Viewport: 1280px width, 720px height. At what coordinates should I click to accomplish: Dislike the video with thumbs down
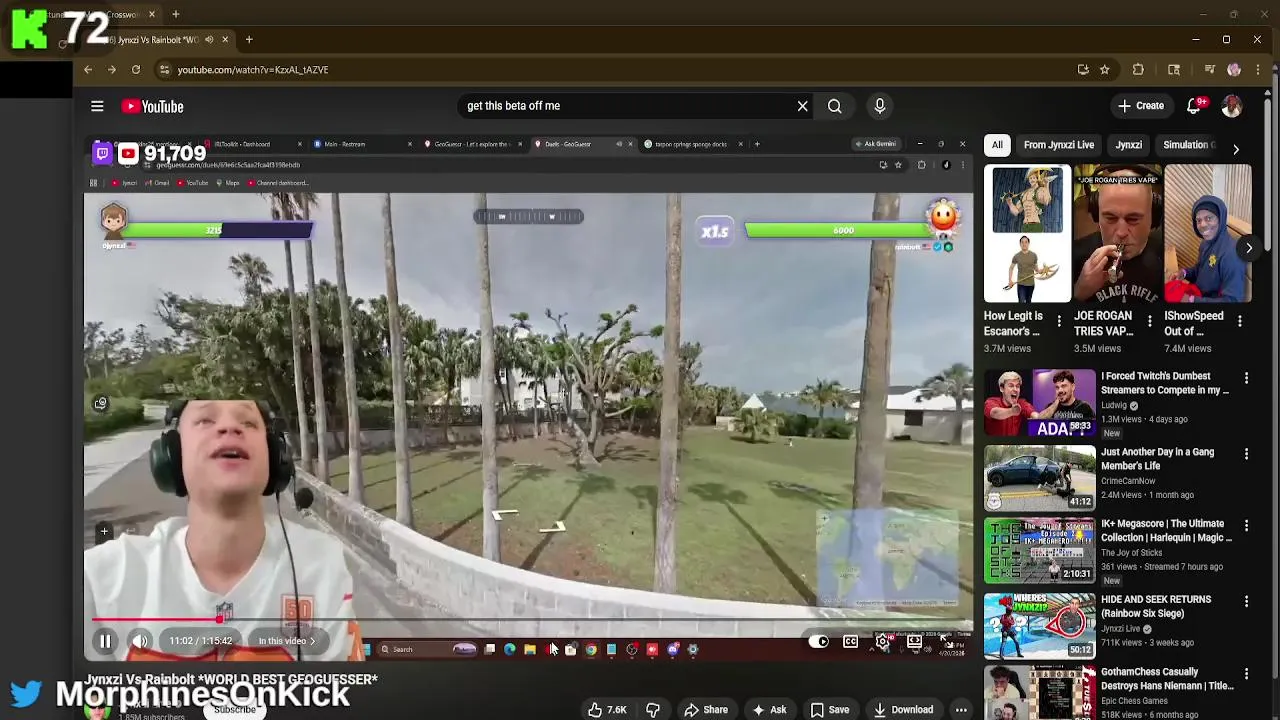tap(653, 710)
